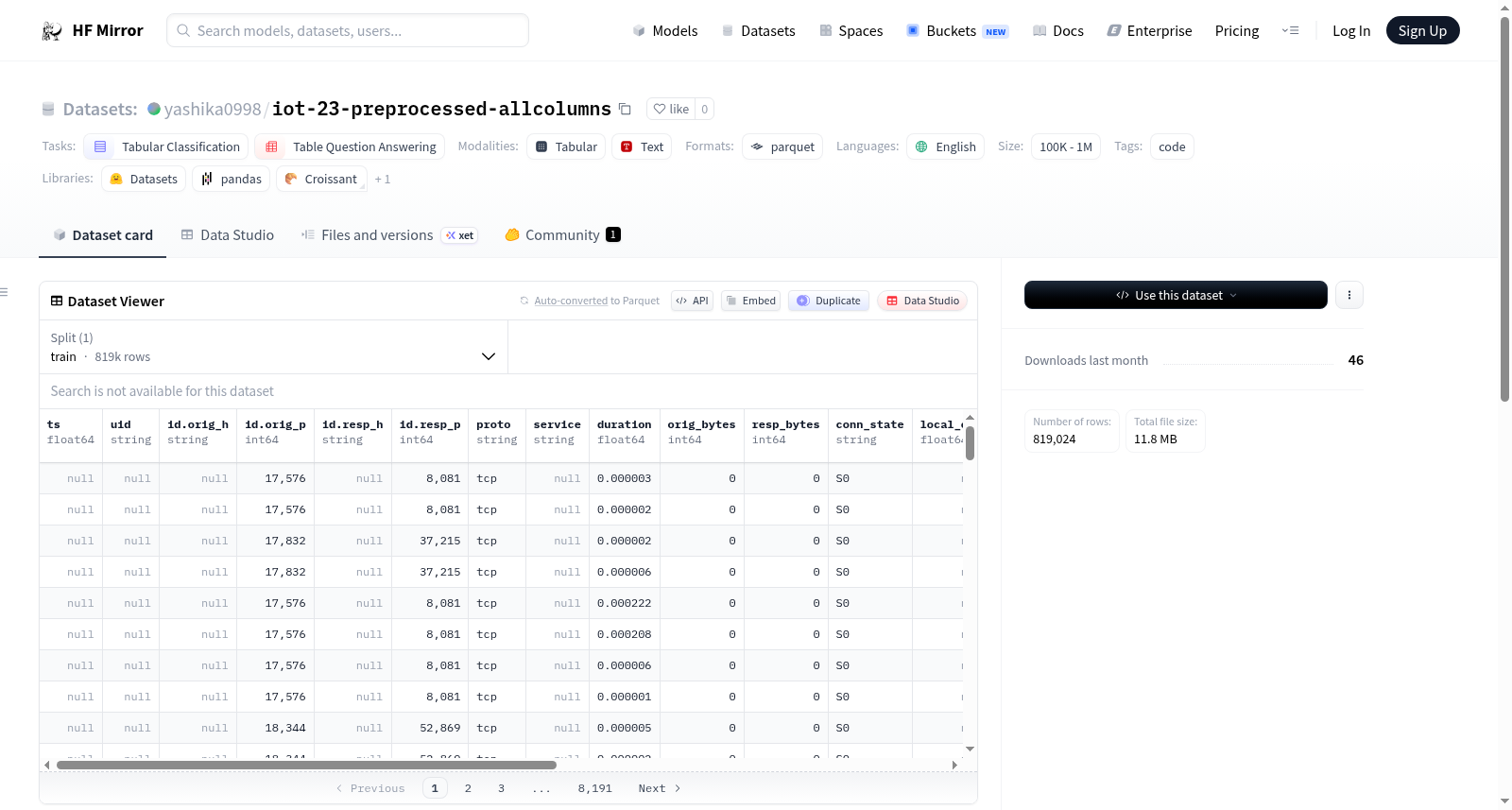Viewport: 1512px width, 810px height.
Task: Click the page vertical scrollbar
Action: click(x=1505, y=209)
